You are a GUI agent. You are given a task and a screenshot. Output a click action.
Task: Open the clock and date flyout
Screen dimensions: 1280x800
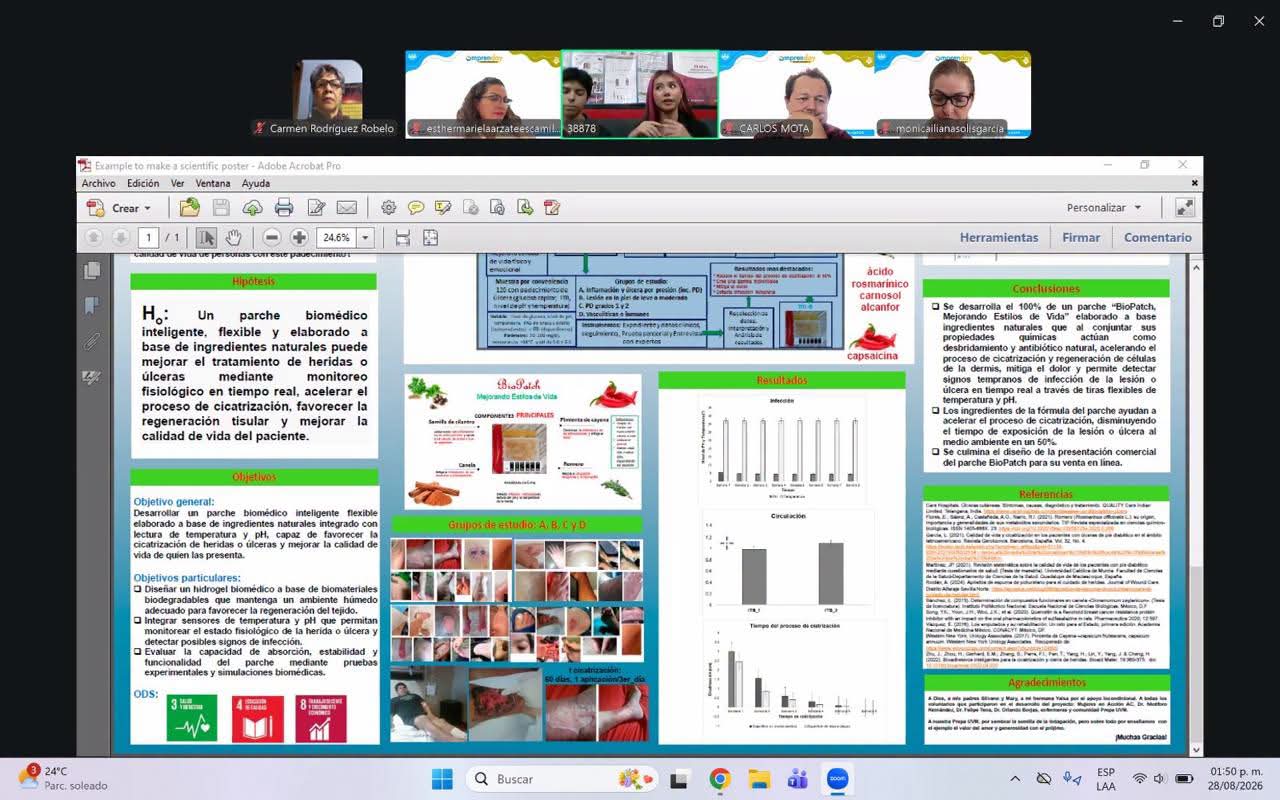(1236, 779)
